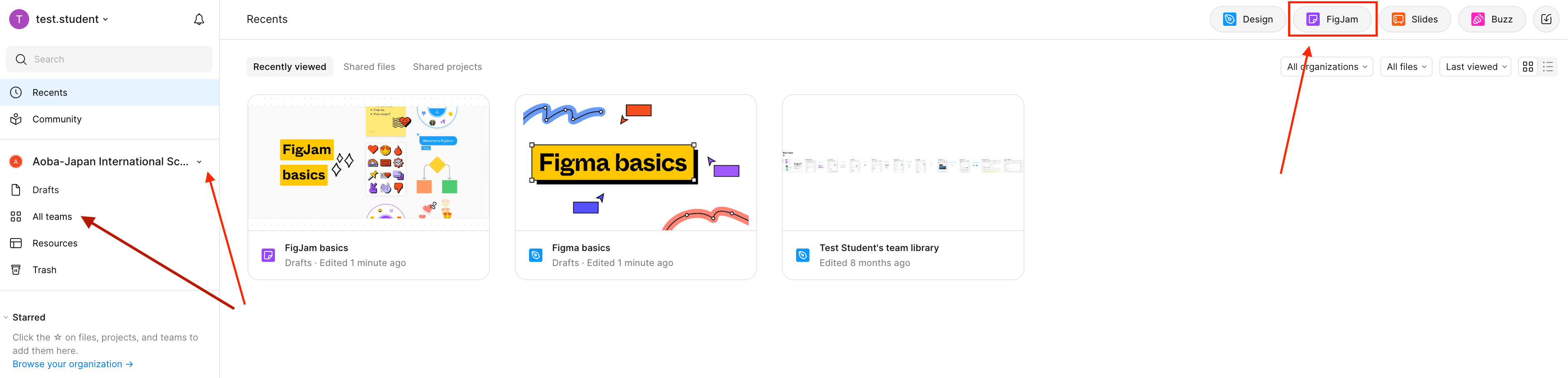Switch to grid view
The height and width of the screenshot is (378, 1568).
[x=1527, y=67]
